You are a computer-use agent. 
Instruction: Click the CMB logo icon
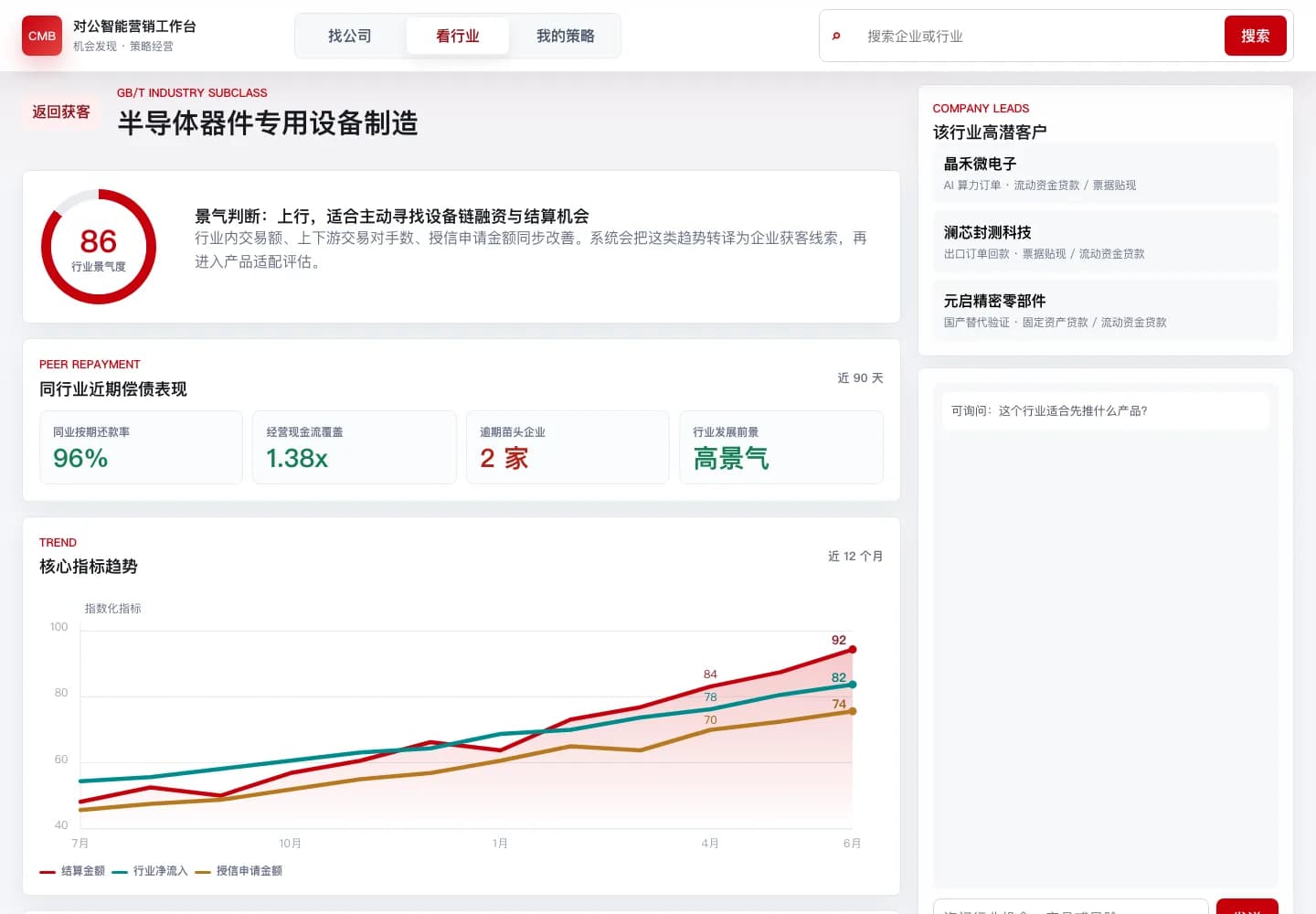[x=42, y=36]
